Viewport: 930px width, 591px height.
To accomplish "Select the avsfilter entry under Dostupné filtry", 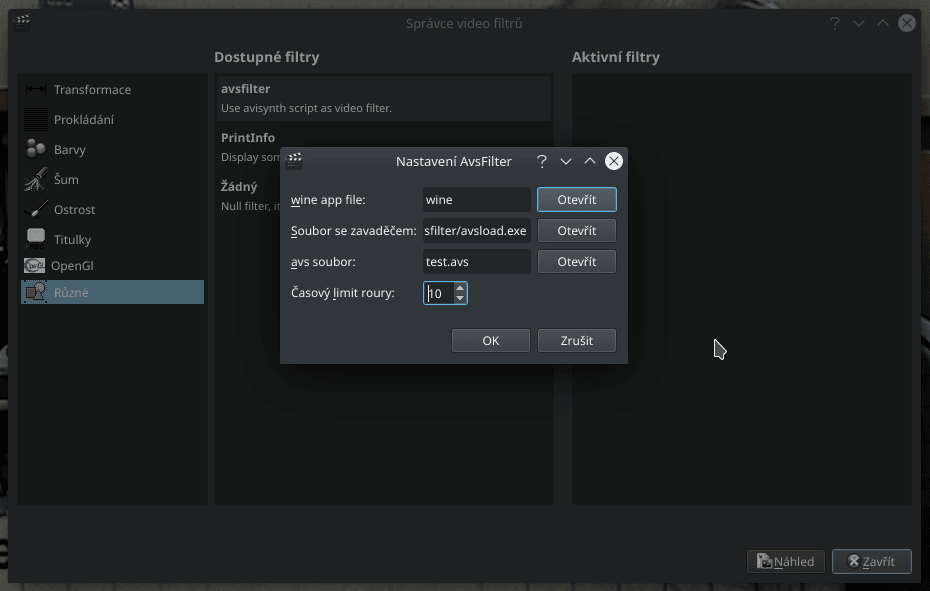I will pos(383,95).
